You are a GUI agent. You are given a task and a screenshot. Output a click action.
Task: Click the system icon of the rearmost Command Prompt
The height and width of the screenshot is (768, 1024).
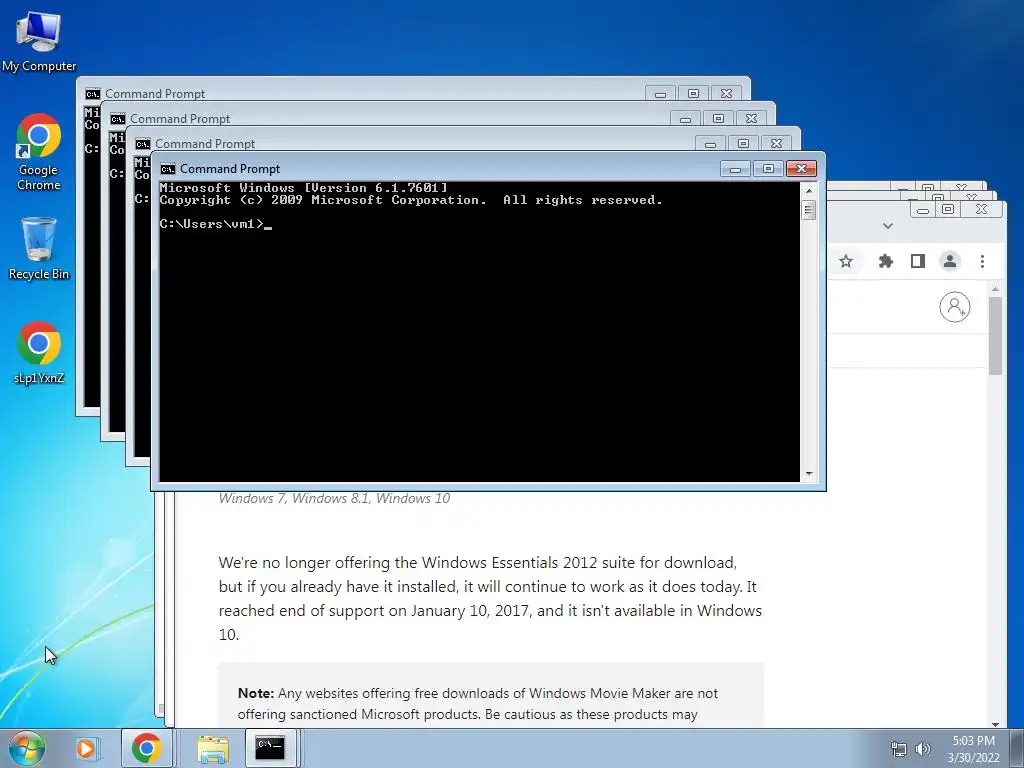tap(93, 94)
